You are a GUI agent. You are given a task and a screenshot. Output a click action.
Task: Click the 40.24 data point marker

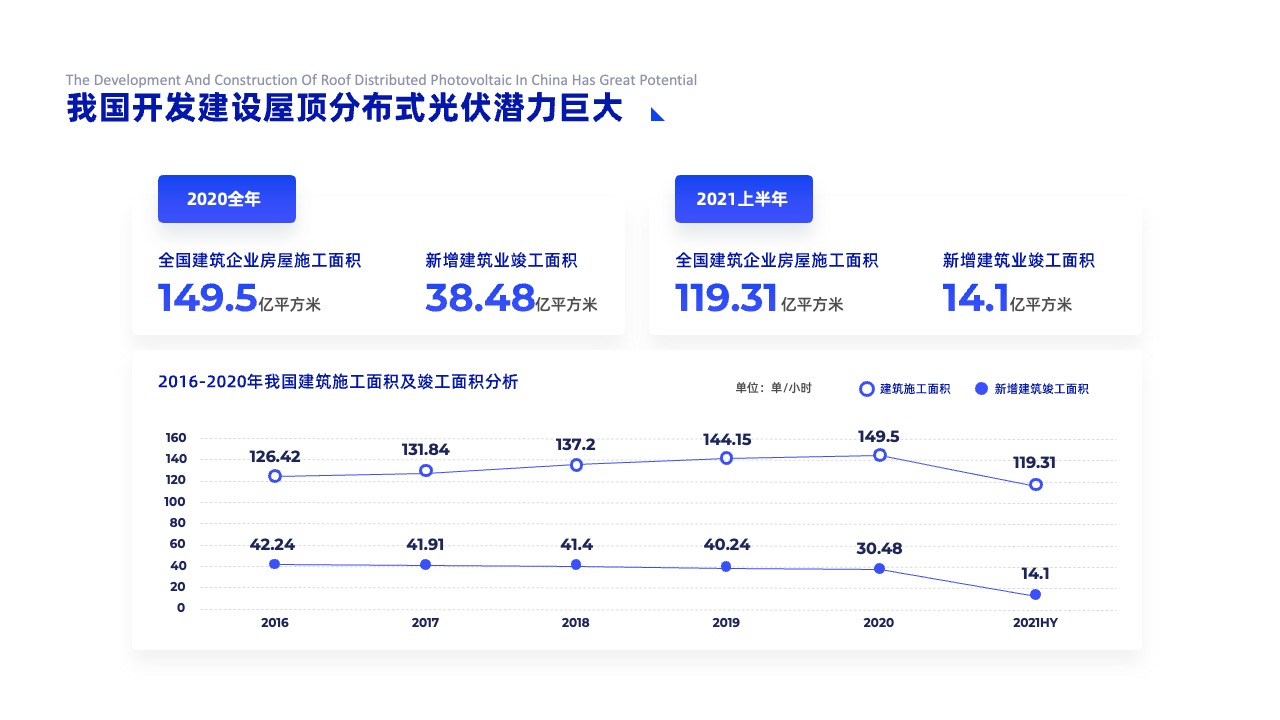point(727,567)
